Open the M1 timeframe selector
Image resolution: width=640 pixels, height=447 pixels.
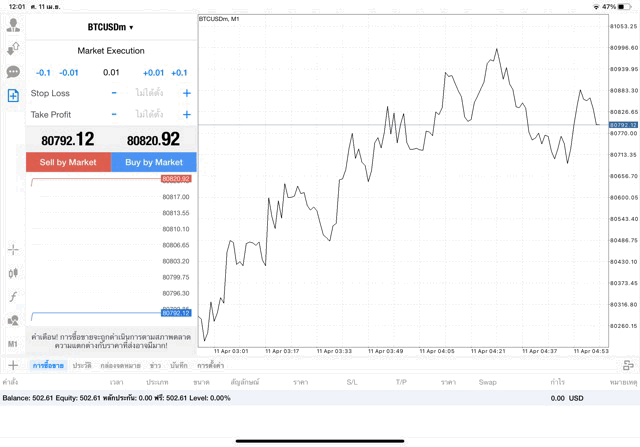[x=13, y=344]
